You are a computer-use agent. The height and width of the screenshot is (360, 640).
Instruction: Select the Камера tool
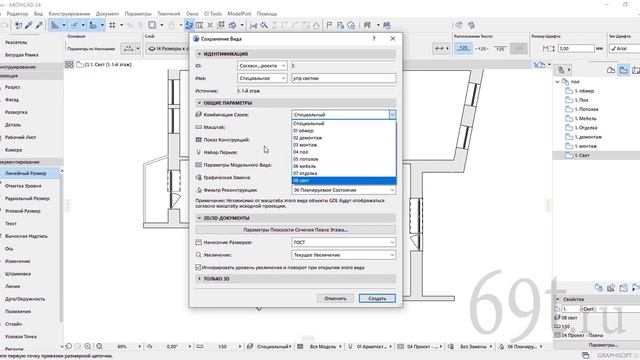[13, 150]
